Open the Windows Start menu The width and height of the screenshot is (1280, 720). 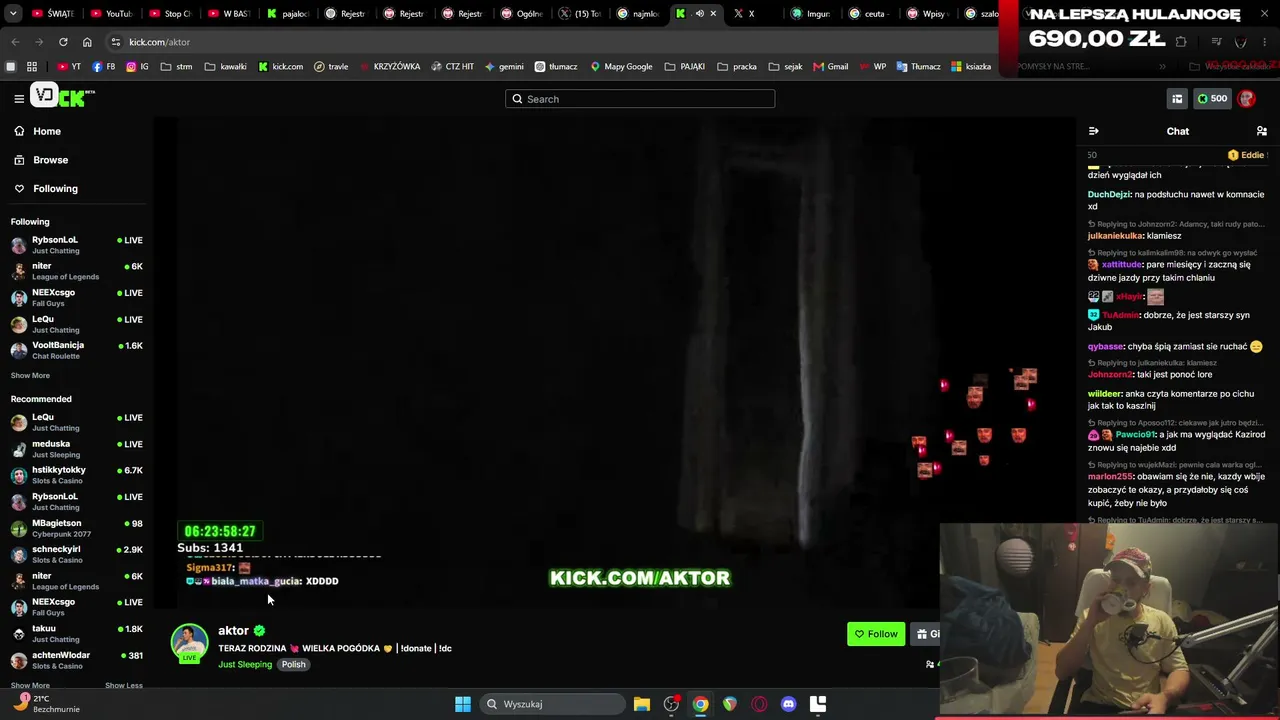pyautogui.click(x=462, y=704)
